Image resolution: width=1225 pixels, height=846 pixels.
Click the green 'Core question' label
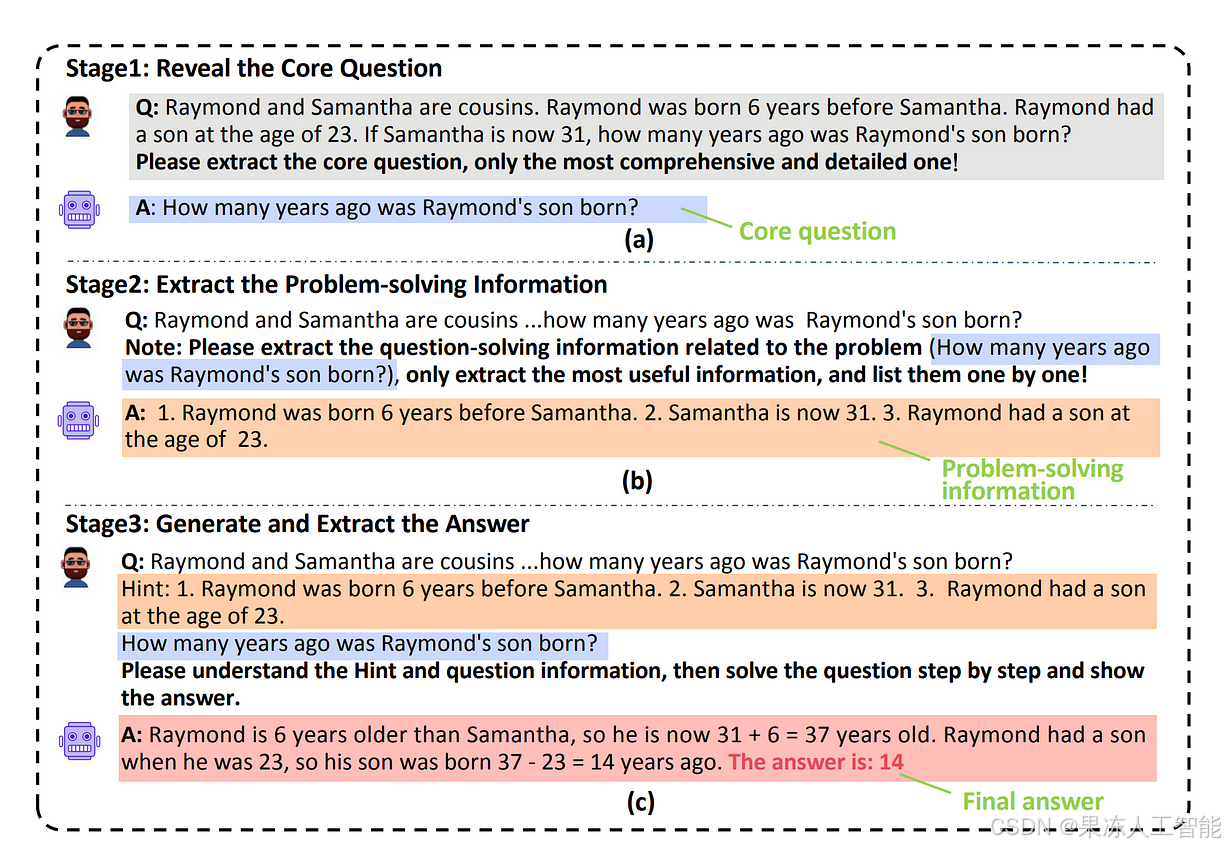click(817, 231)
